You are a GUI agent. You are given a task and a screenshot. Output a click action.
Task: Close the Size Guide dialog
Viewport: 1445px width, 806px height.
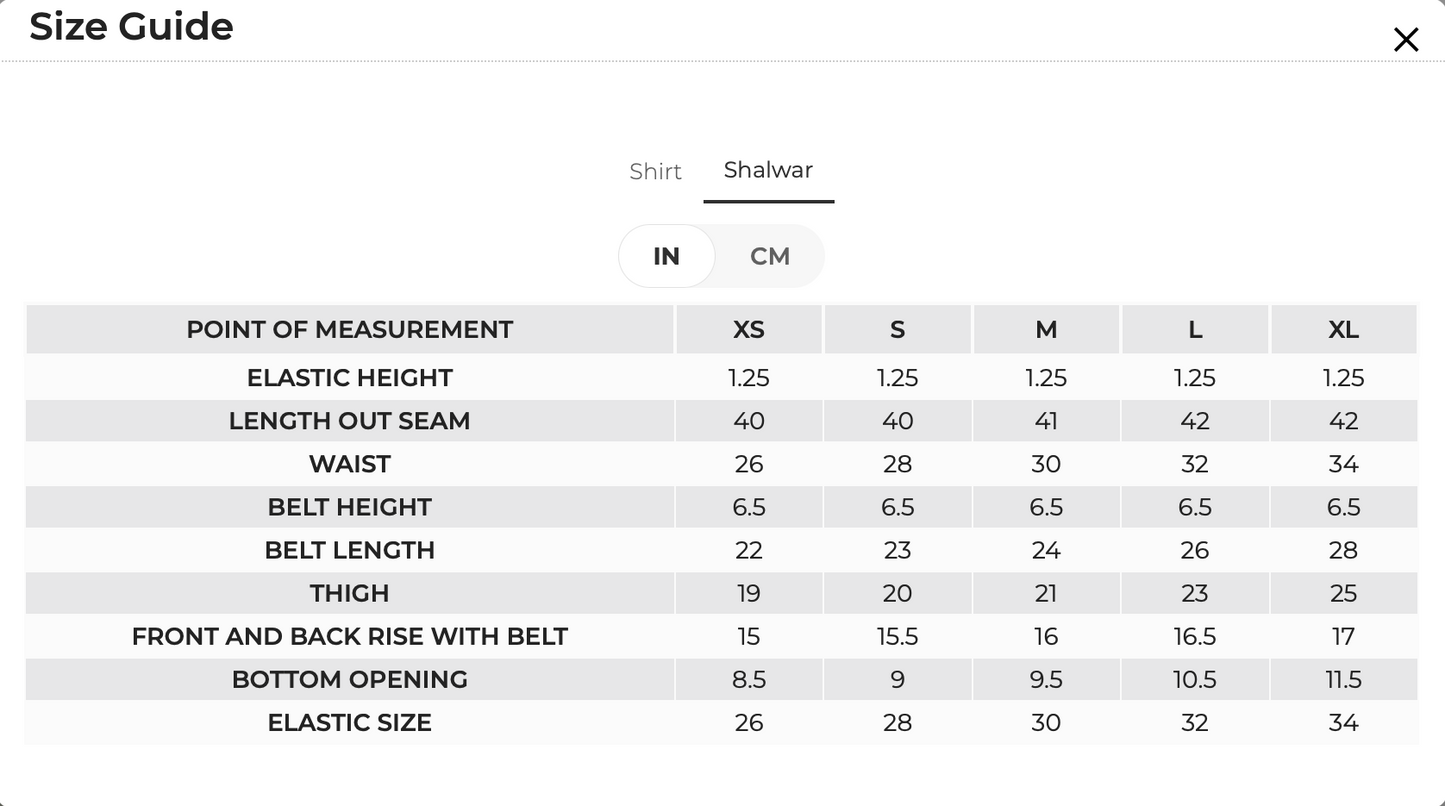[1406, 40]
